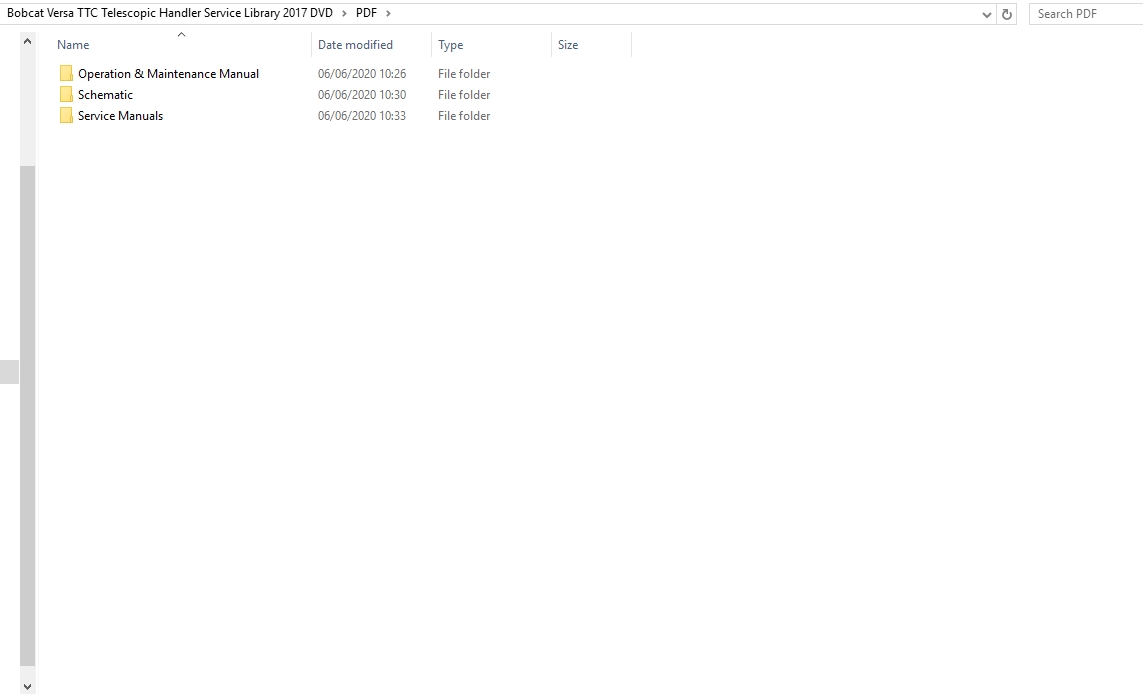The height and width of the screenshot is (694, 1143).
Task: Select the PDF breadcrumb segment
Action: point(366,13)
